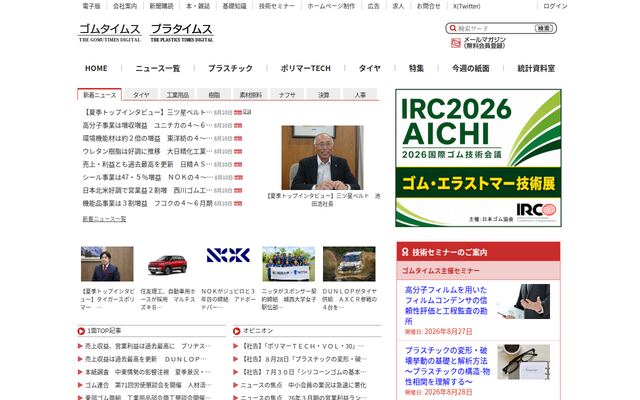Open プラスチック in the main navigation
This screenshot has height=400, width=640.
pyautogui.click(x=230, y=68)
